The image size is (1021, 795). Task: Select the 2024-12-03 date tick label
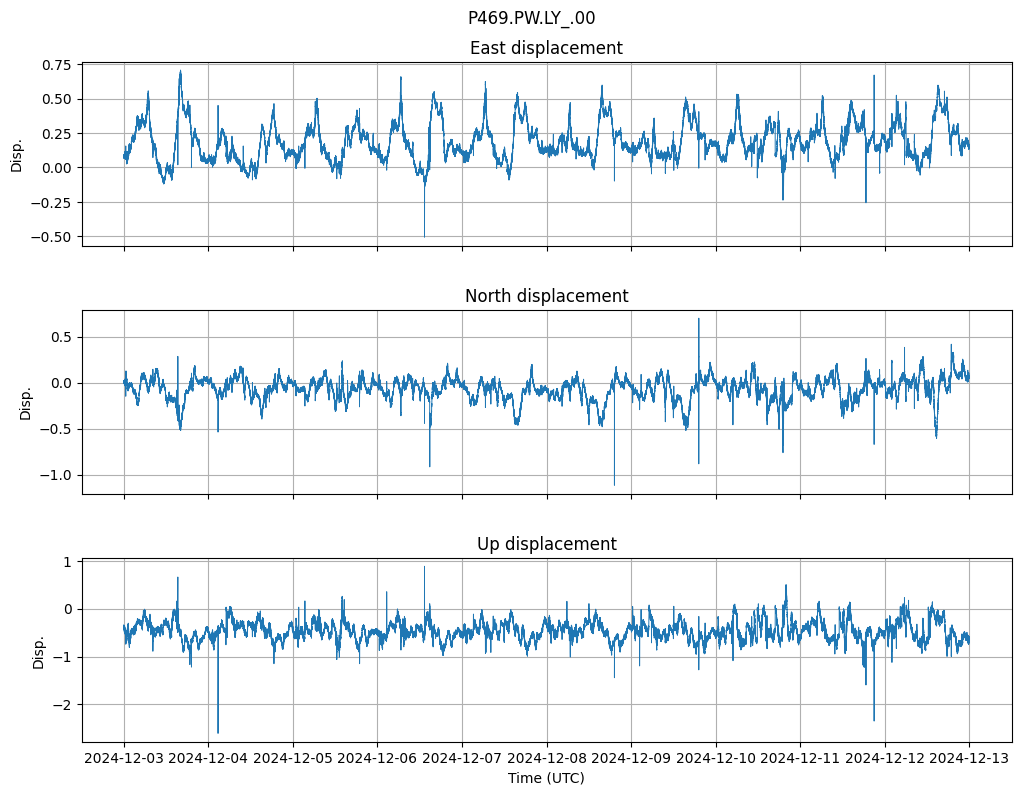coord(124,759)
